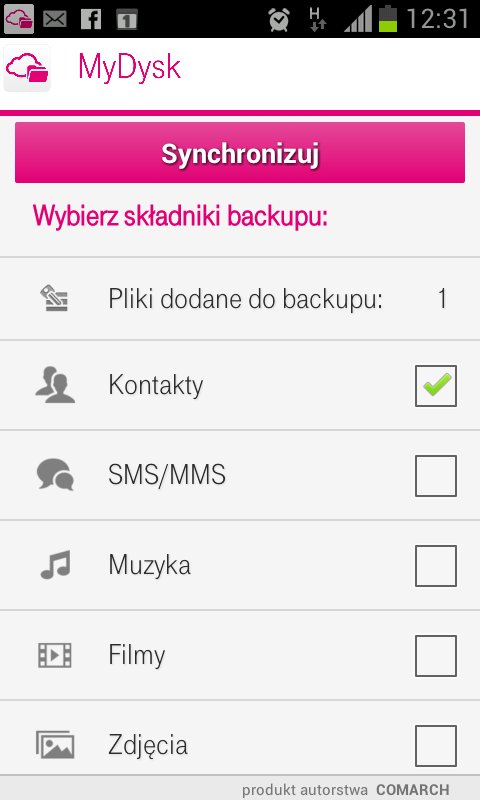
Task: Open Pliki dodane do backupu row
Action: (240, 298)
